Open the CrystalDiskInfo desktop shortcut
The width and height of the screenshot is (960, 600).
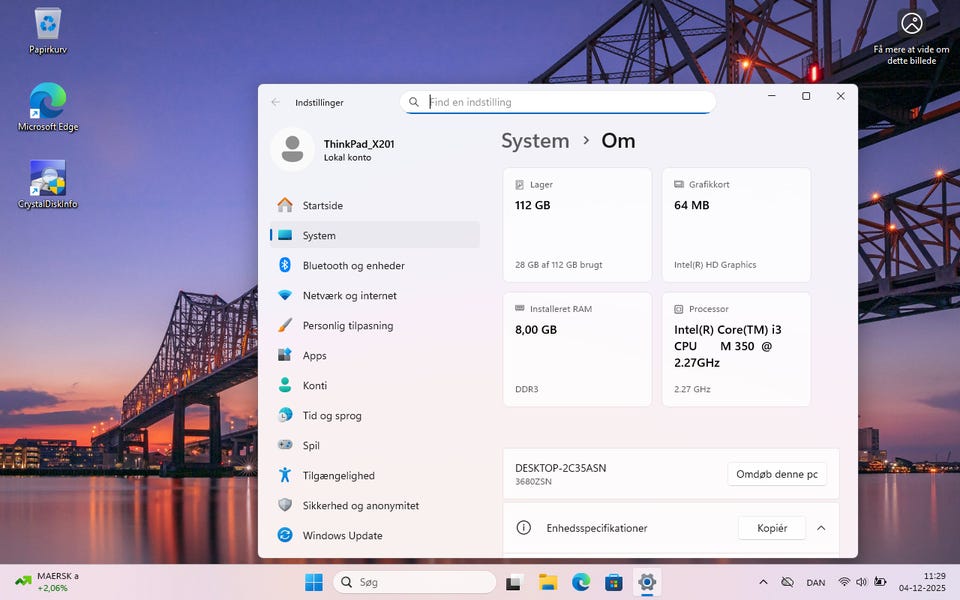(x=47, y=180)
